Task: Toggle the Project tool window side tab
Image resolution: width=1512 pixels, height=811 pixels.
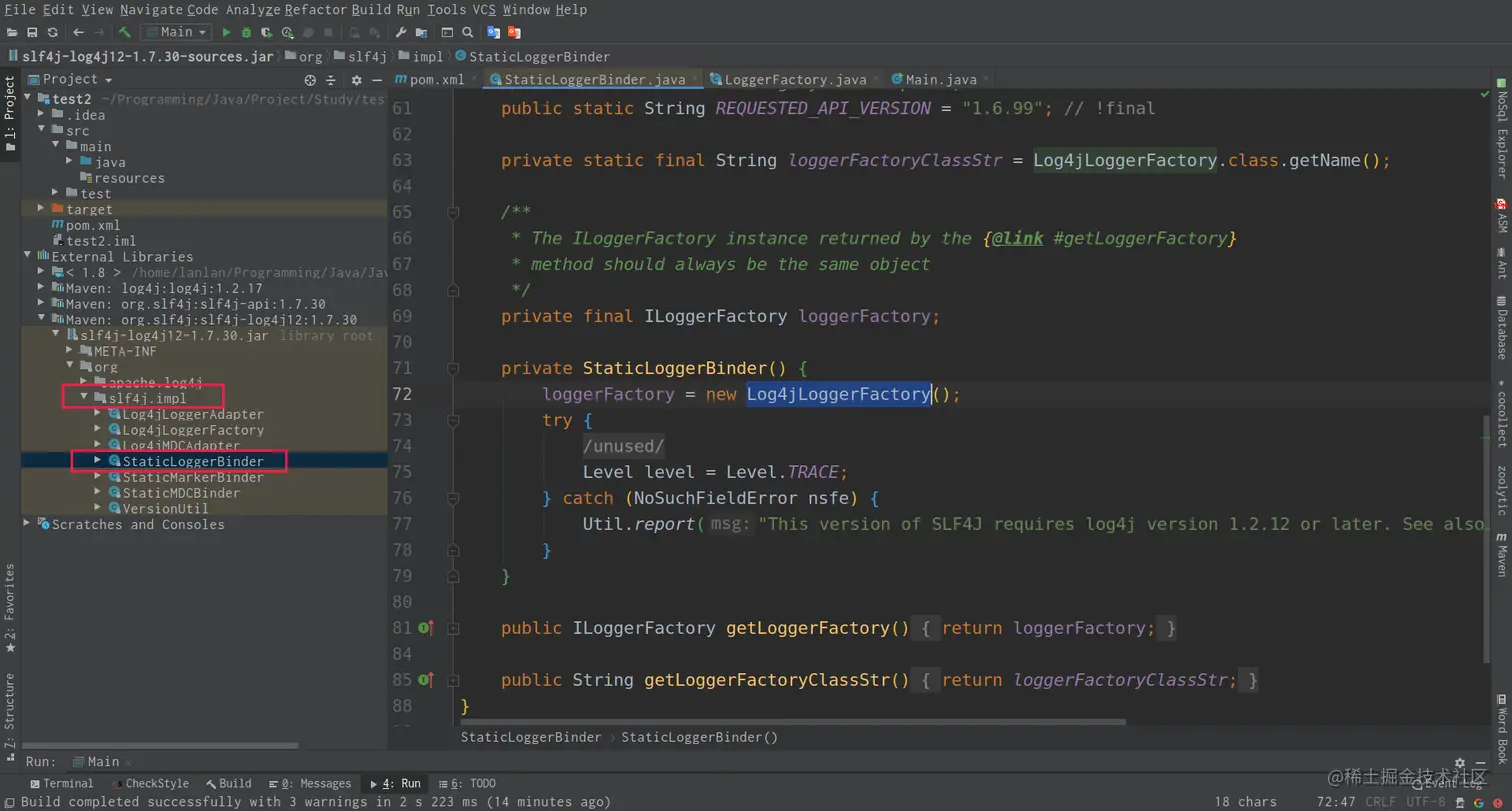Action: point(10,113)
